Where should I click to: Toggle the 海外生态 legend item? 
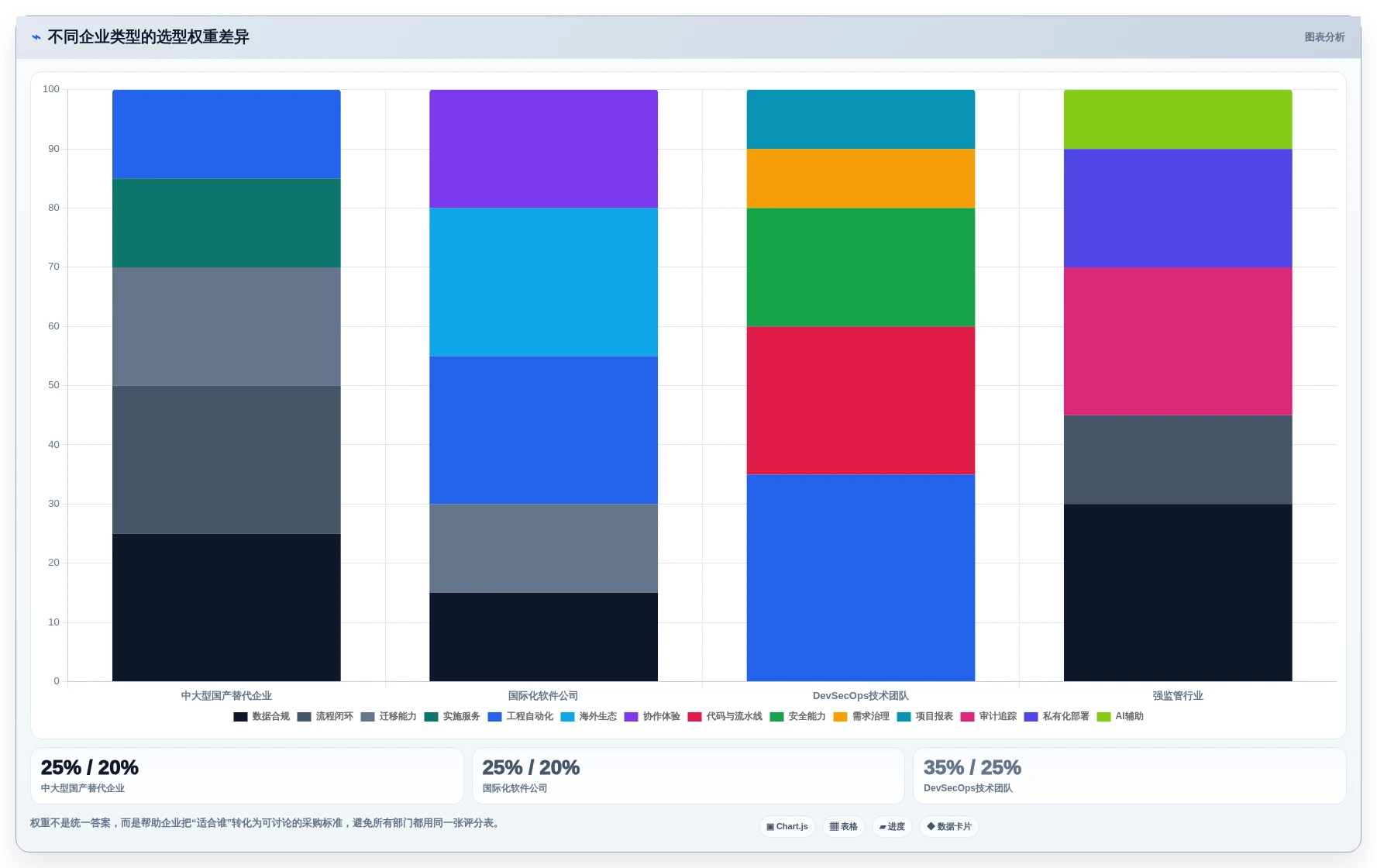click(588, 717)
